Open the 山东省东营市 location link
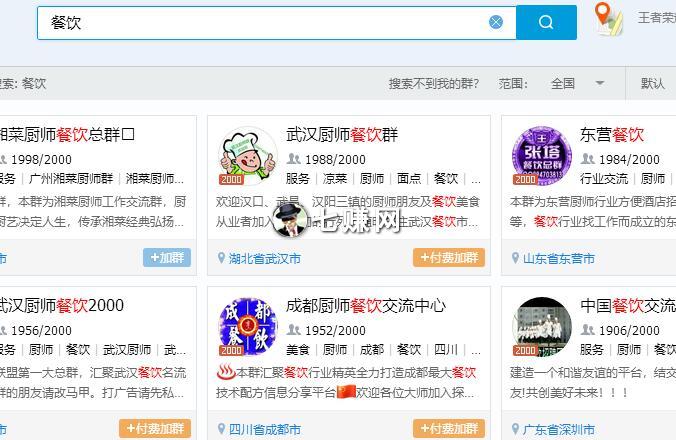This screenshot has height=440, width=676. click(x=559, y=259)
